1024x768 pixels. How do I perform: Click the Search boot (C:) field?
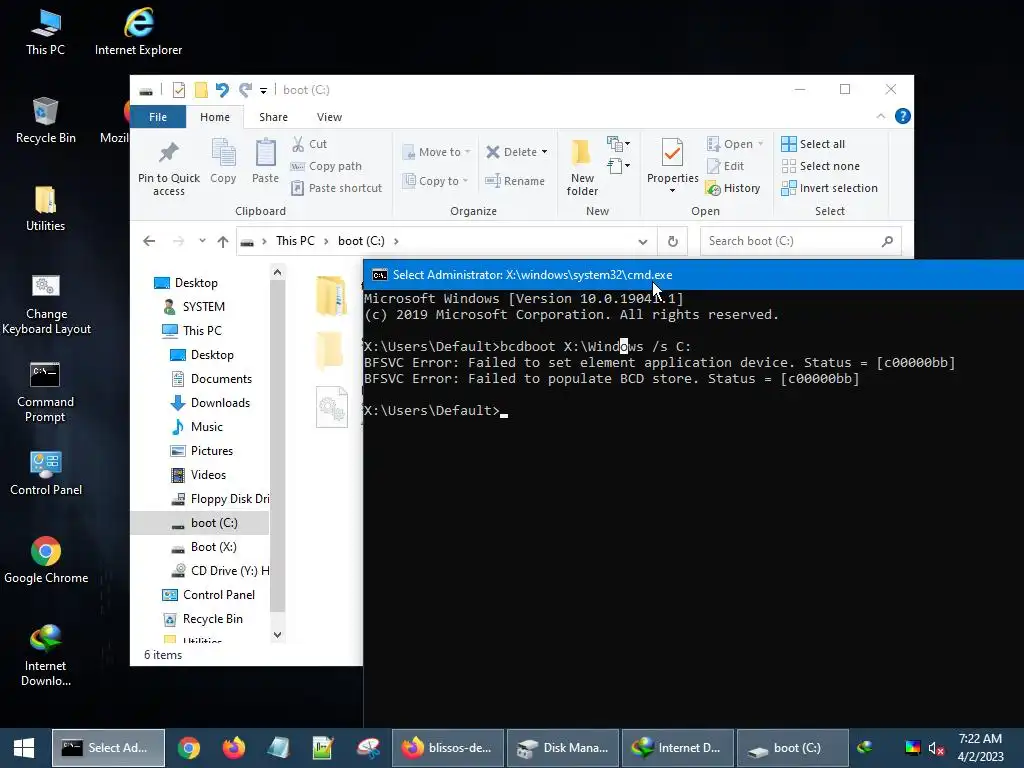[800, 241]
